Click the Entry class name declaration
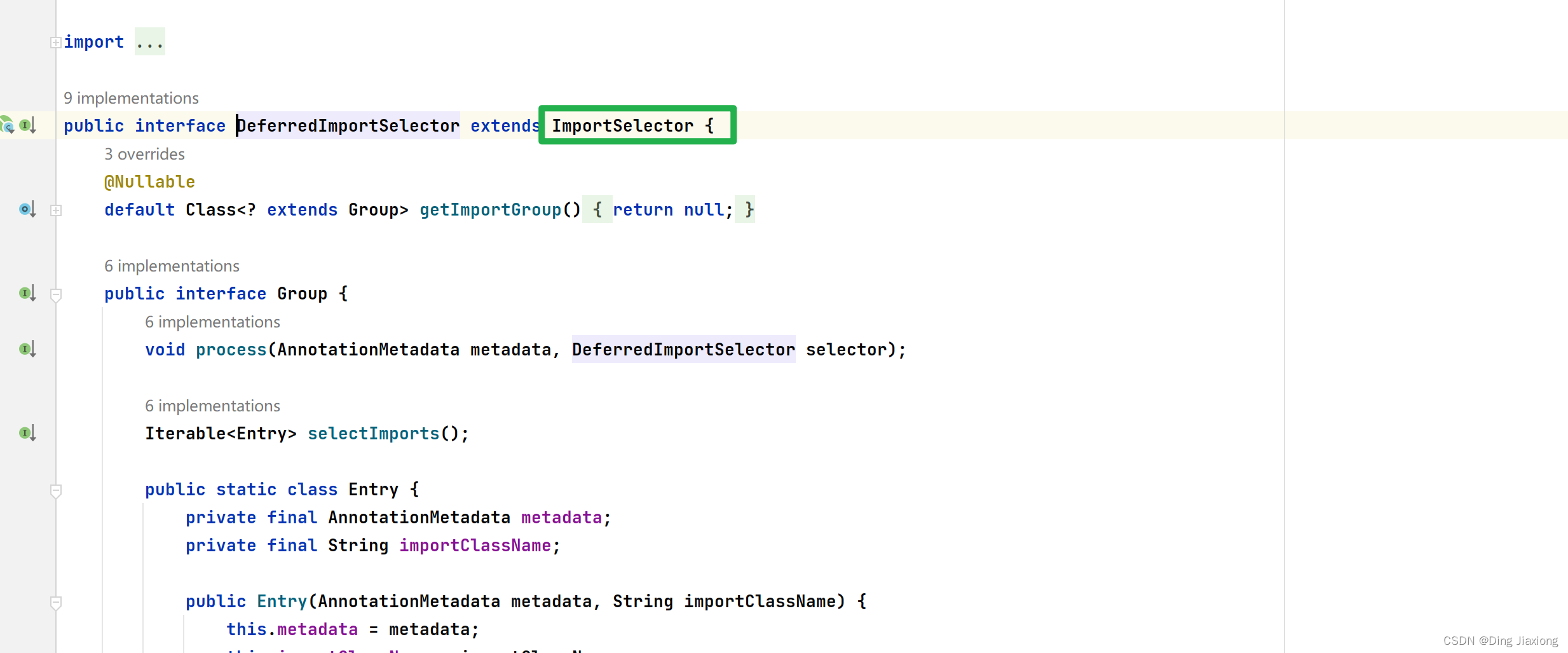This screenshot has width=1568, height=653. (373, 490)
